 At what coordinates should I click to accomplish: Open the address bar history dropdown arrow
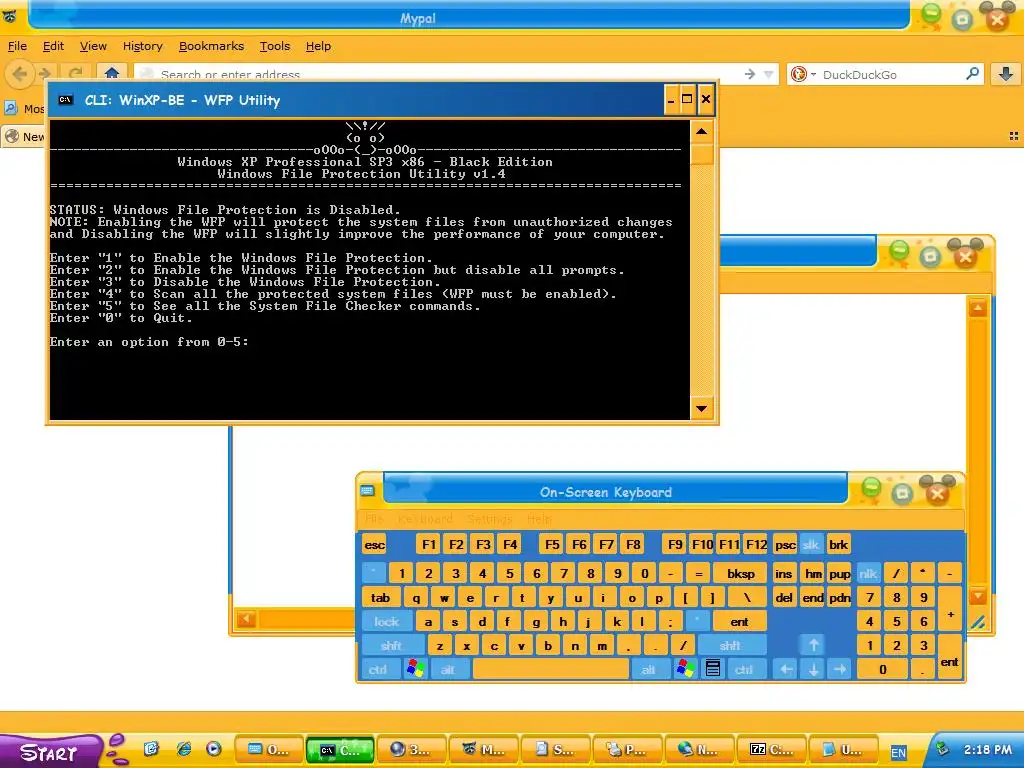(x=769, y=74)
